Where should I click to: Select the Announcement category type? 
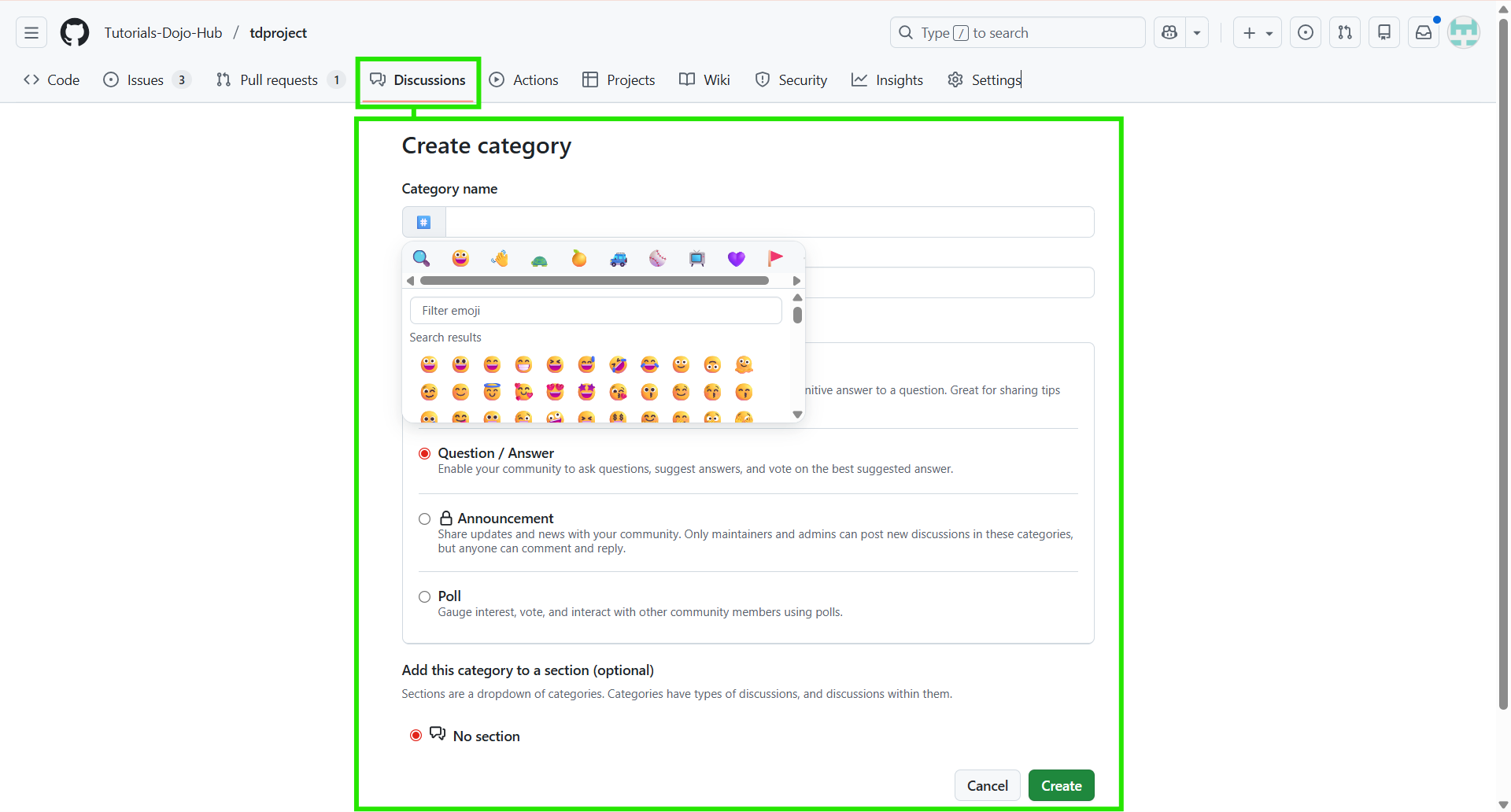click(x=424, y=519)
